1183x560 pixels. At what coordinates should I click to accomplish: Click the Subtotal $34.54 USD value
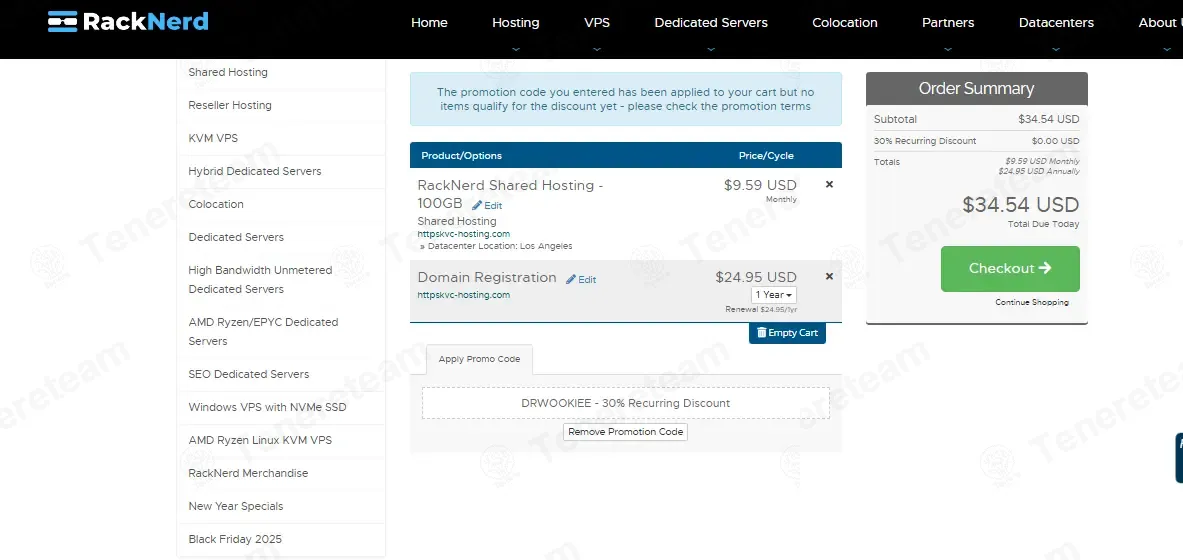[1049, 119]
